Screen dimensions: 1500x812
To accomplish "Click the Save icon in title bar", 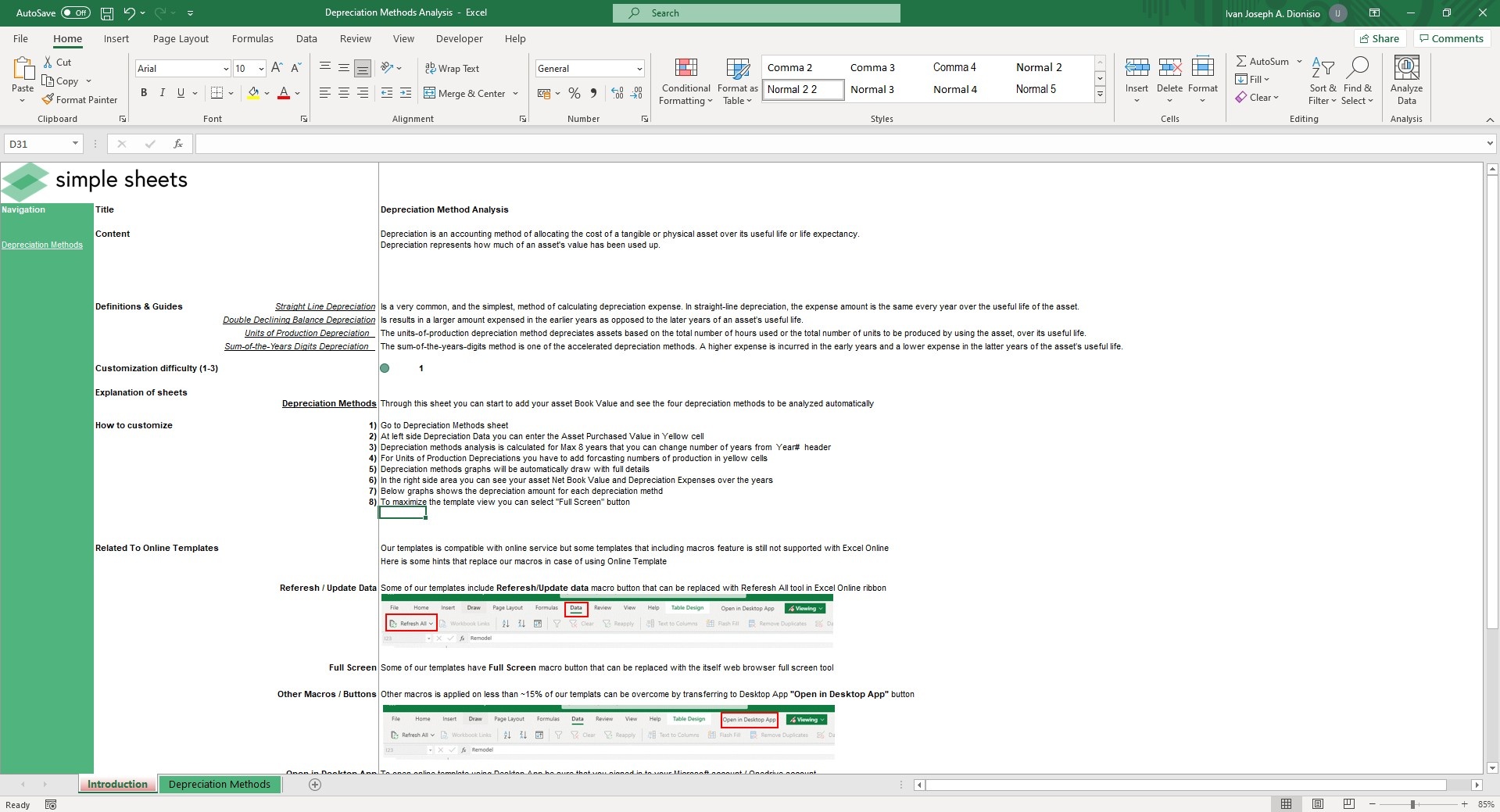I will pos(107,13).
